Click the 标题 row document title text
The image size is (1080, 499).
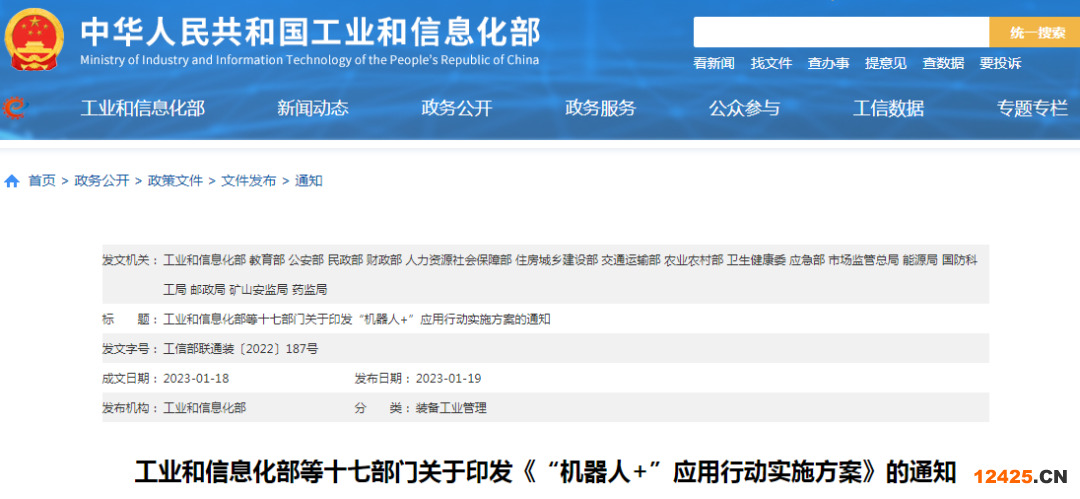coord(357,319)
